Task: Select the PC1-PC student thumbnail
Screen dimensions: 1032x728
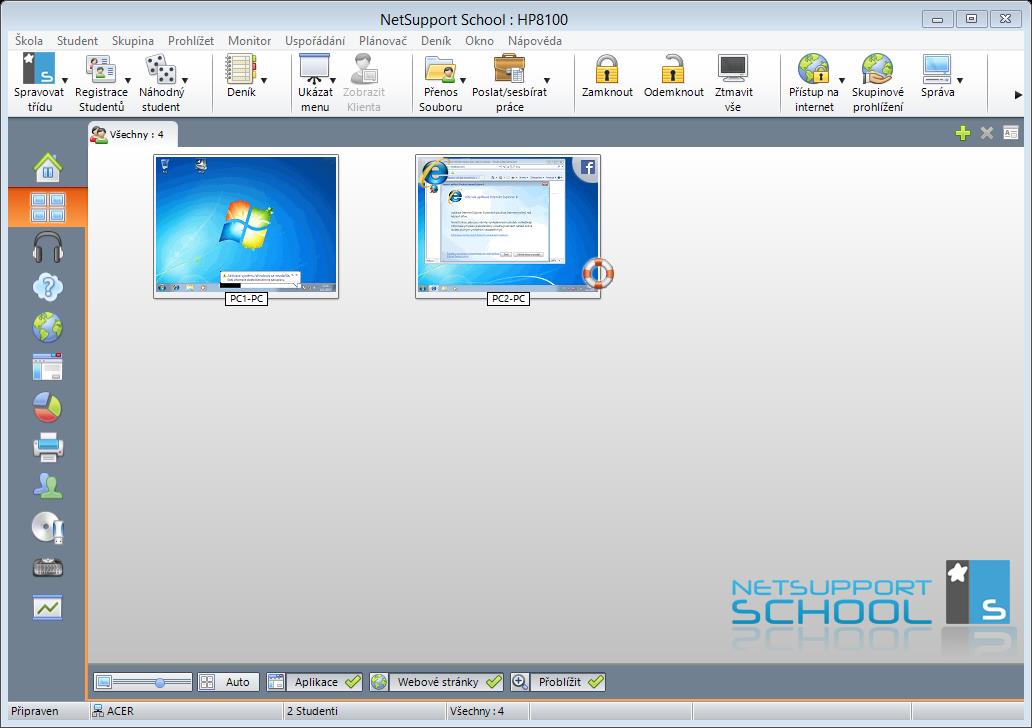Action: [246, 225]
